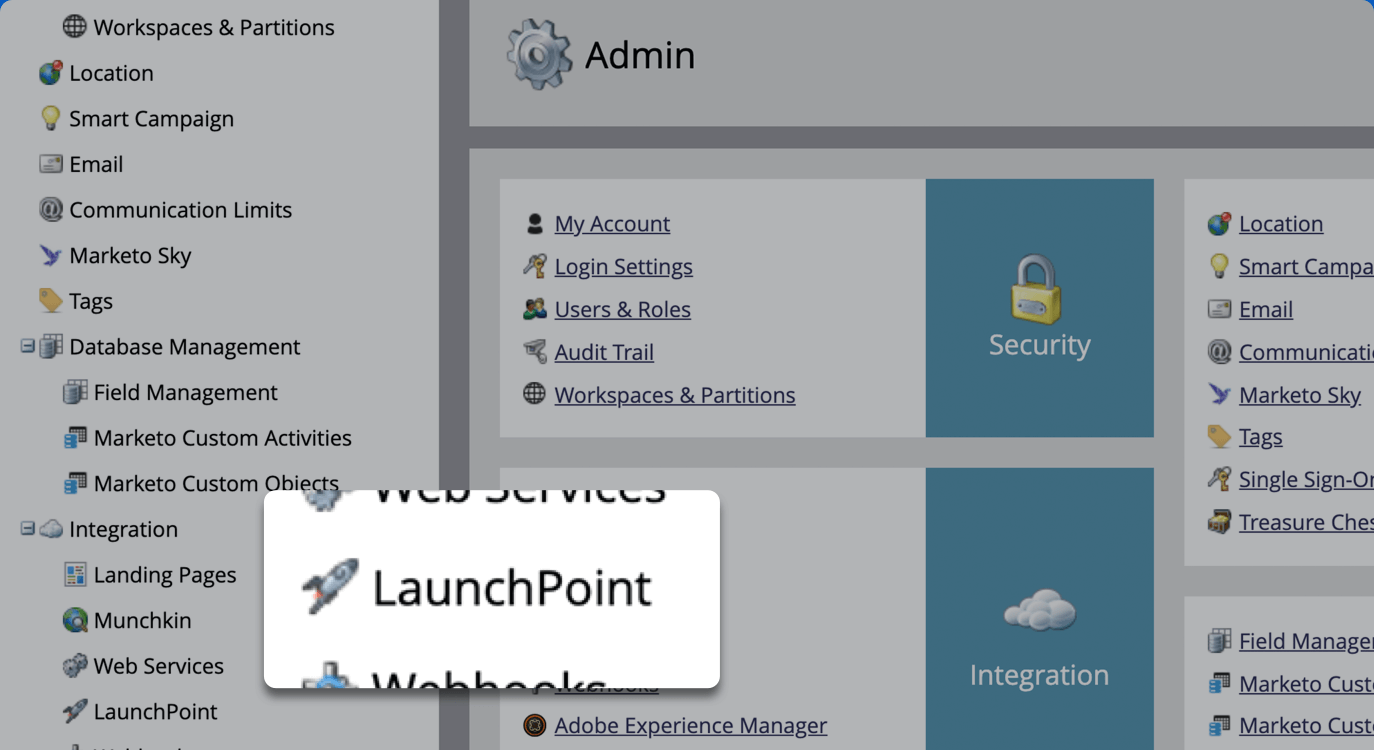The image size is (1374, 750).
Task: Open the Tags link in right panel
Action: tap(1260, 437)
